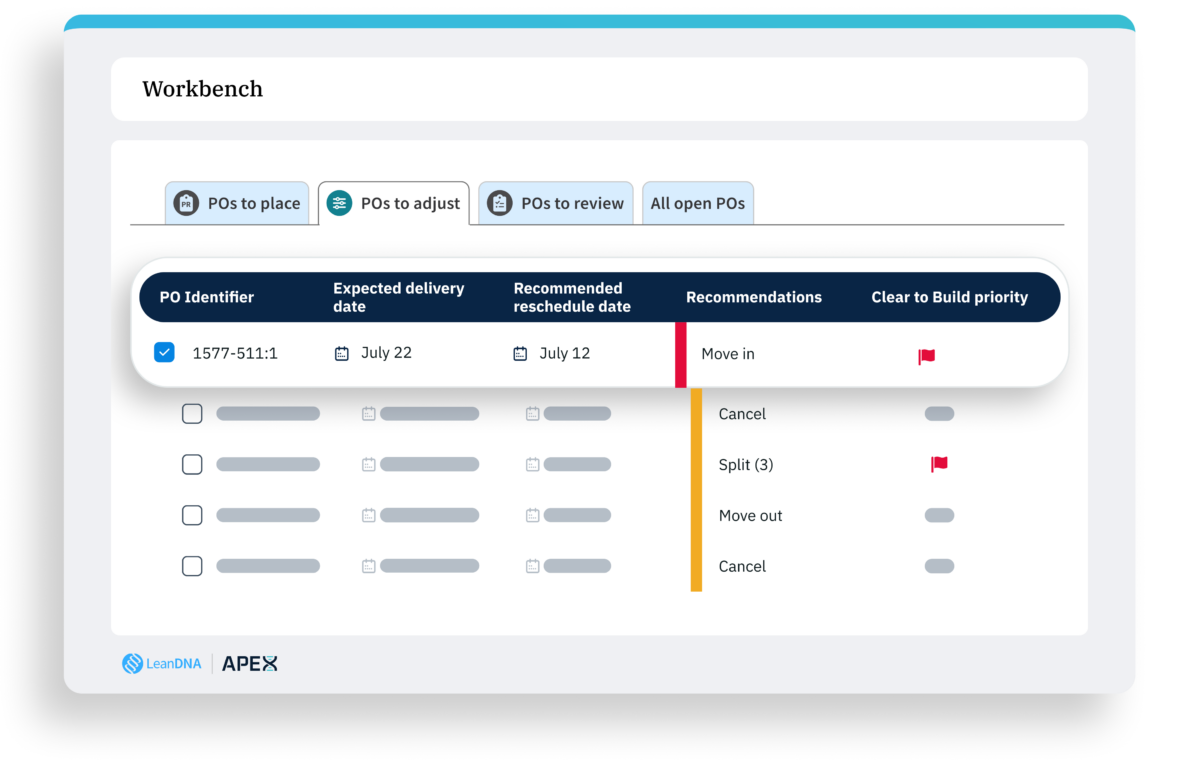Open the POs to review tab

pyautogui.click(x=556, y=203)
